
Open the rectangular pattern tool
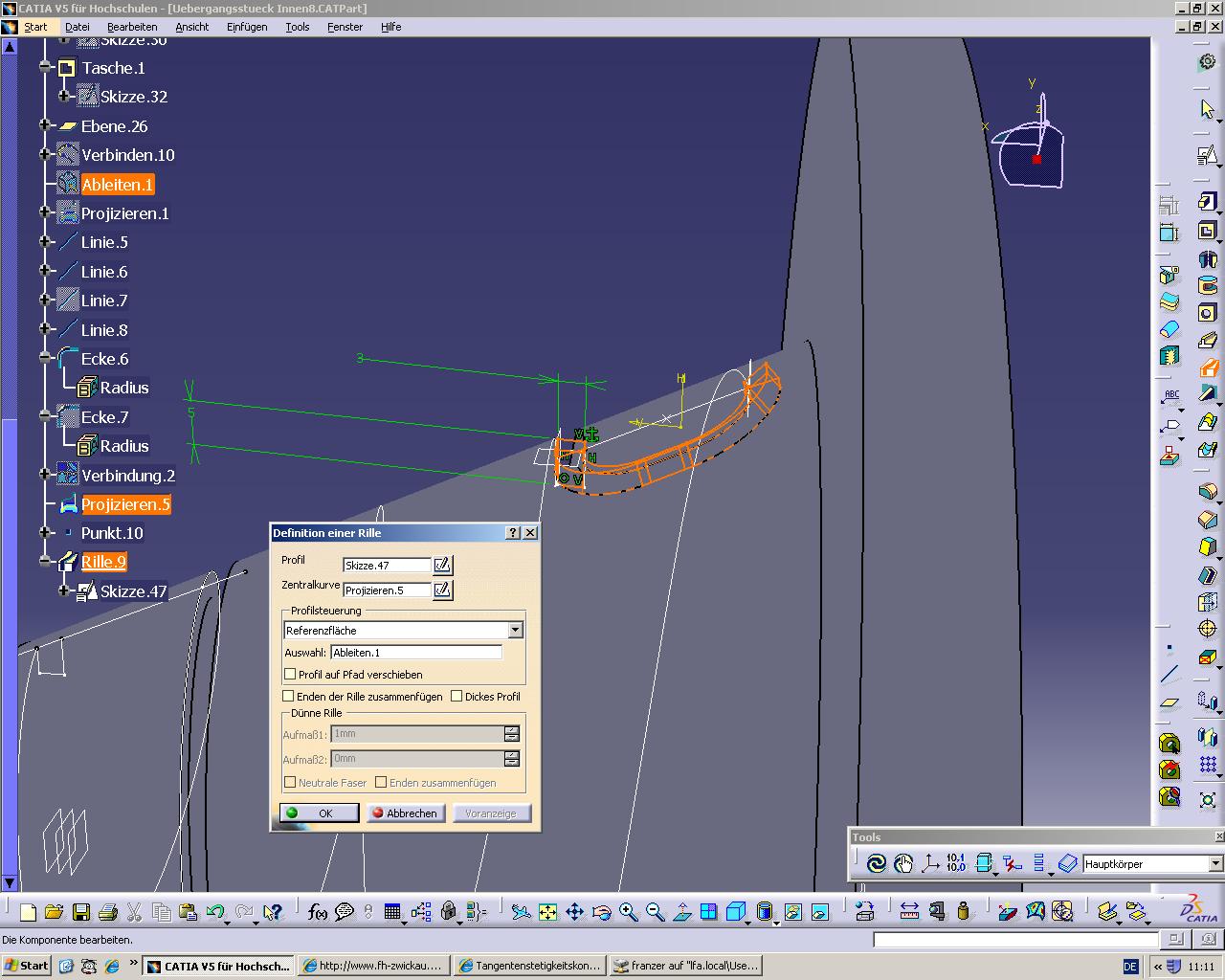[x=1208, y=766]
